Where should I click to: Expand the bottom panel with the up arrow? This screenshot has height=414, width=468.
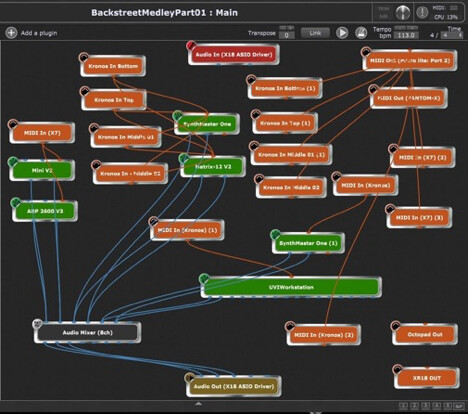coord(199,404)
